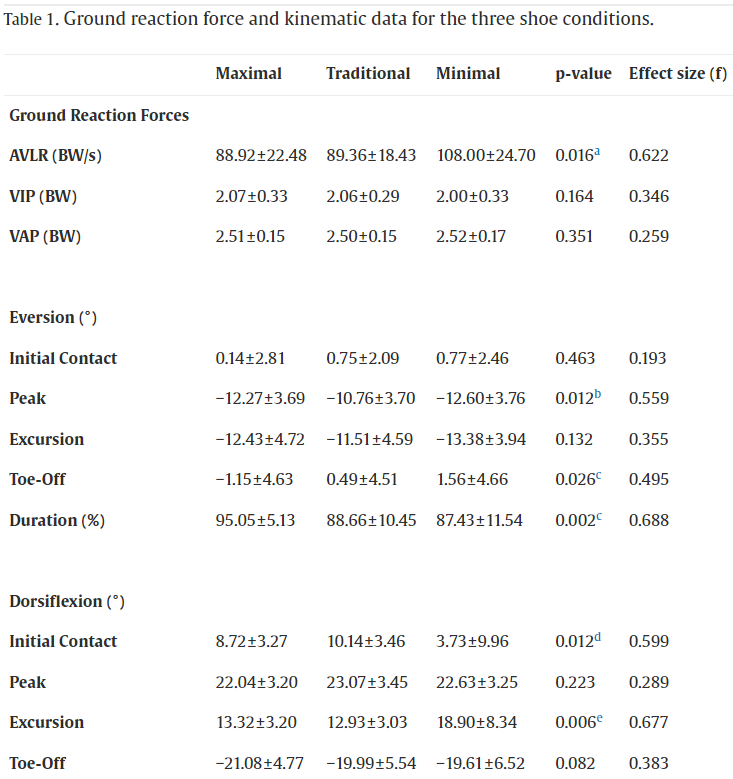Select the Ground Reaction Forces section heading
Image resolution: width=733 pixels, height=779 pixels.
(x=99, y=115)
